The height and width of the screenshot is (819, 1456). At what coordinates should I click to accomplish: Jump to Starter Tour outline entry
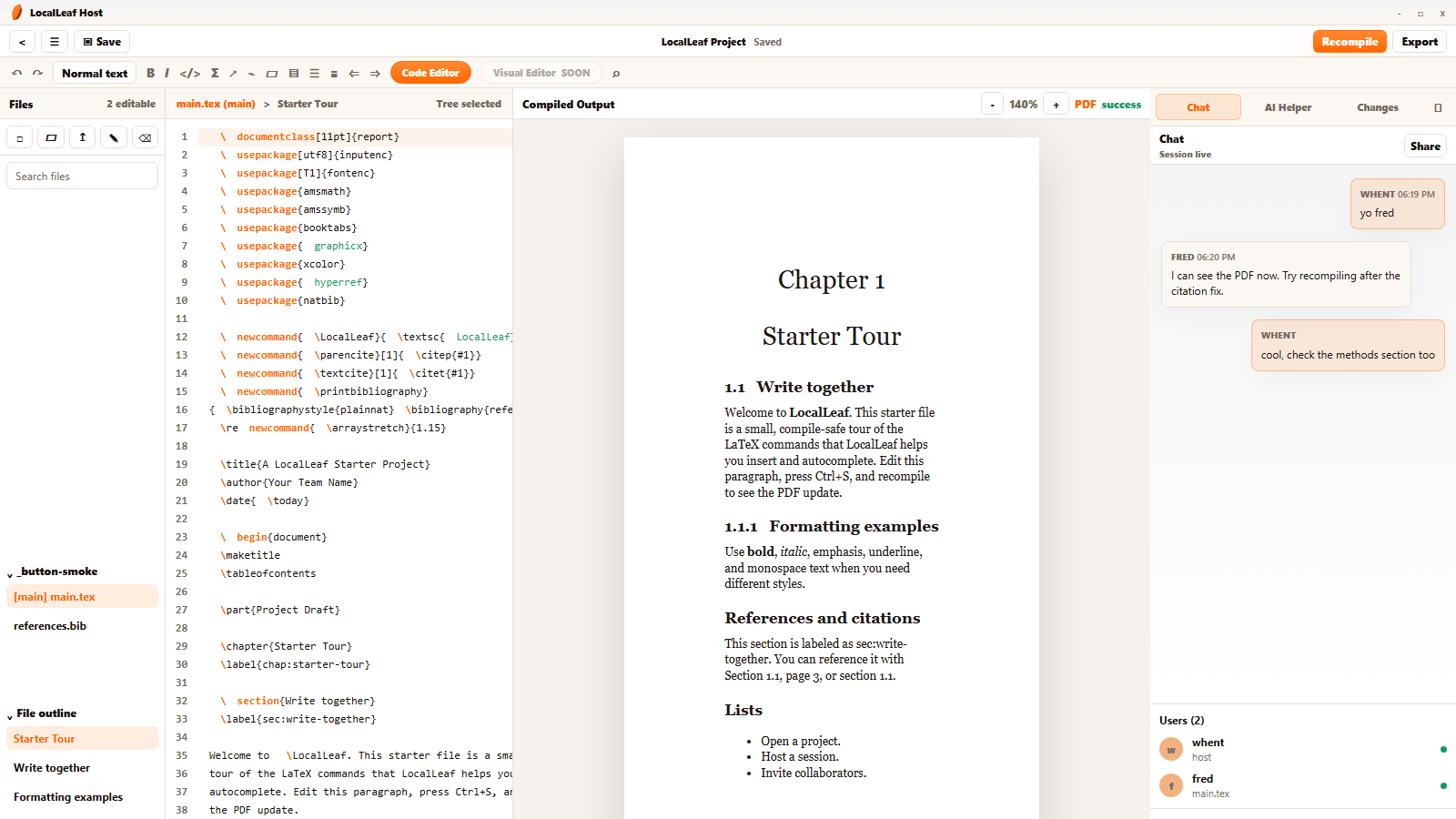(x=83, y=739)
